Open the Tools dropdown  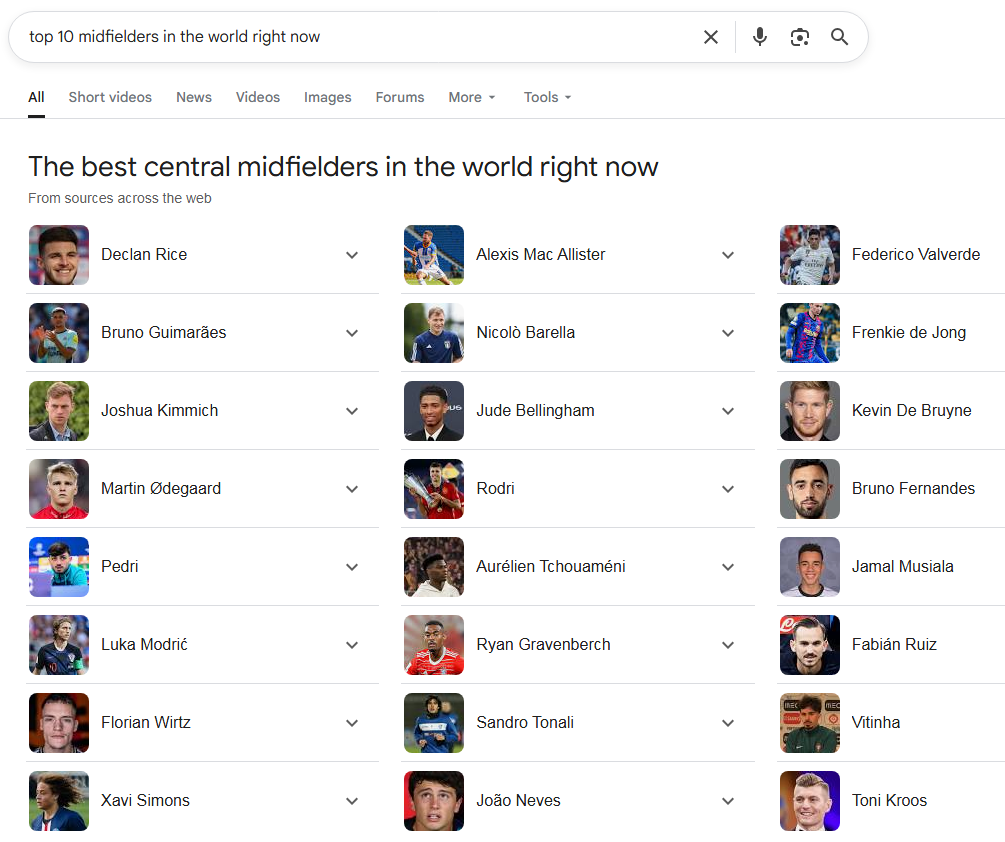(547, 97)
